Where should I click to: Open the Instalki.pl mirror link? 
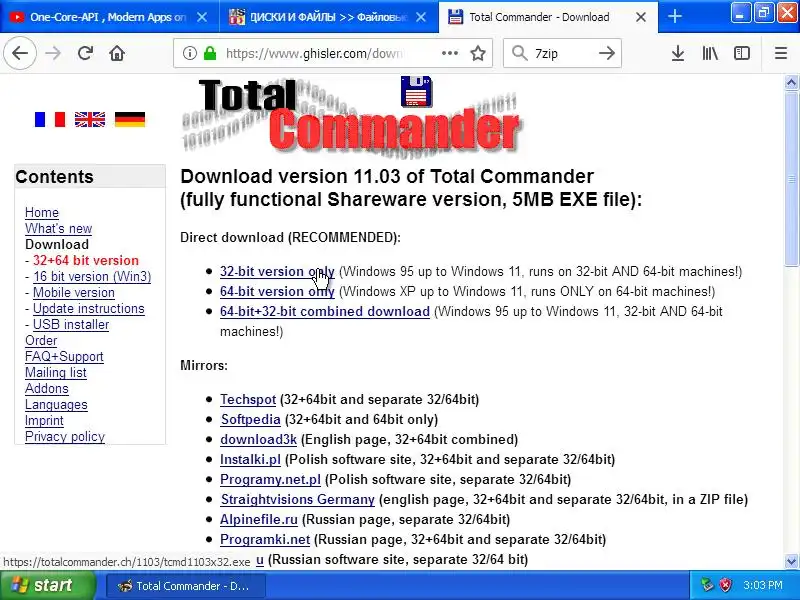coord(250,459)
